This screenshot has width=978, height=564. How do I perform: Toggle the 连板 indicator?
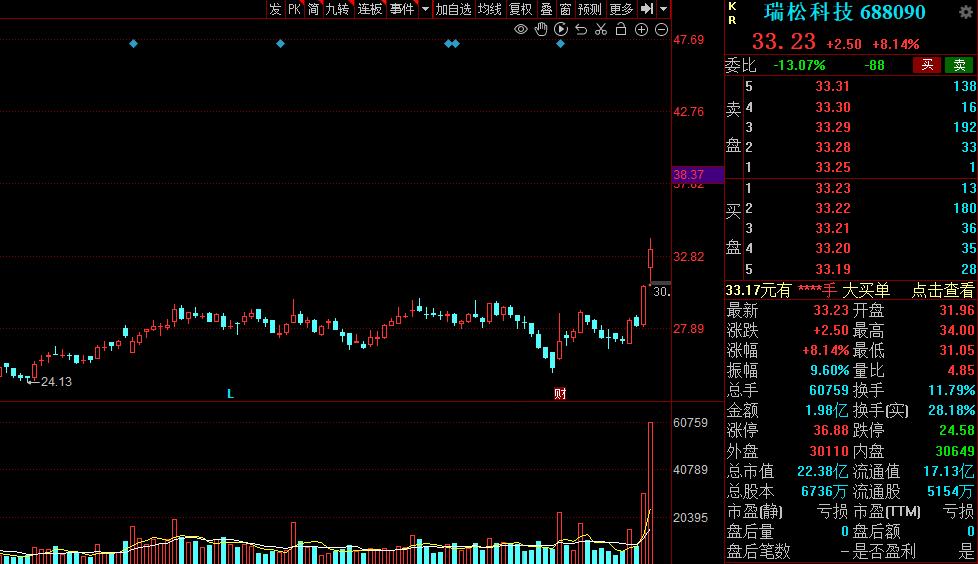click(x=369, y=9)
